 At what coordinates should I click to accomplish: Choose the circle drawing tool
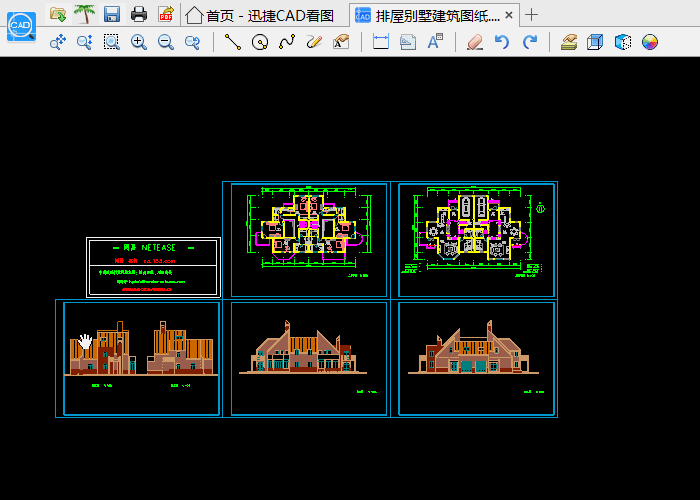(260, 42)
